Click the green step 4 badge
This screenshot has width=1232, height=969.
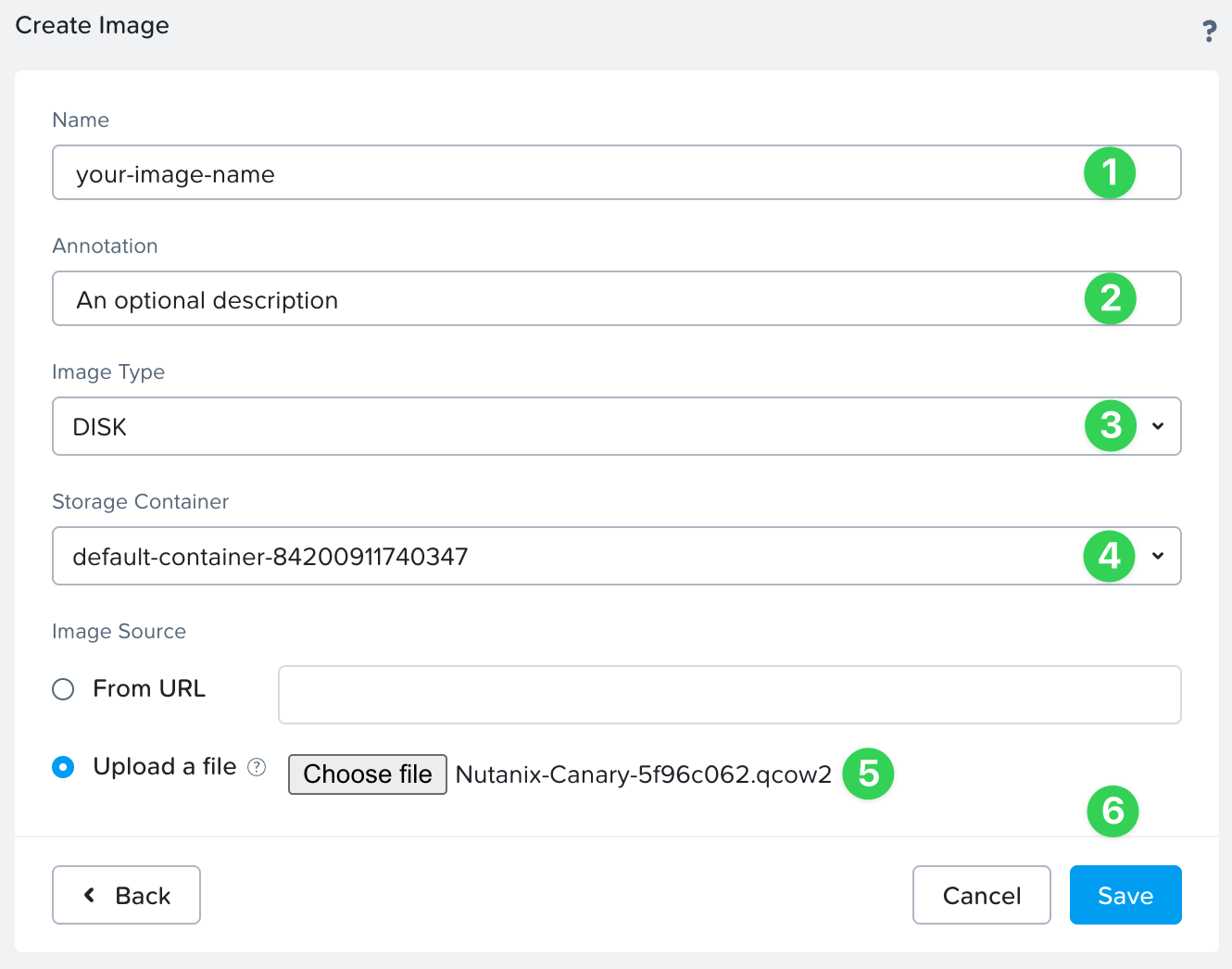(1109, 556)
